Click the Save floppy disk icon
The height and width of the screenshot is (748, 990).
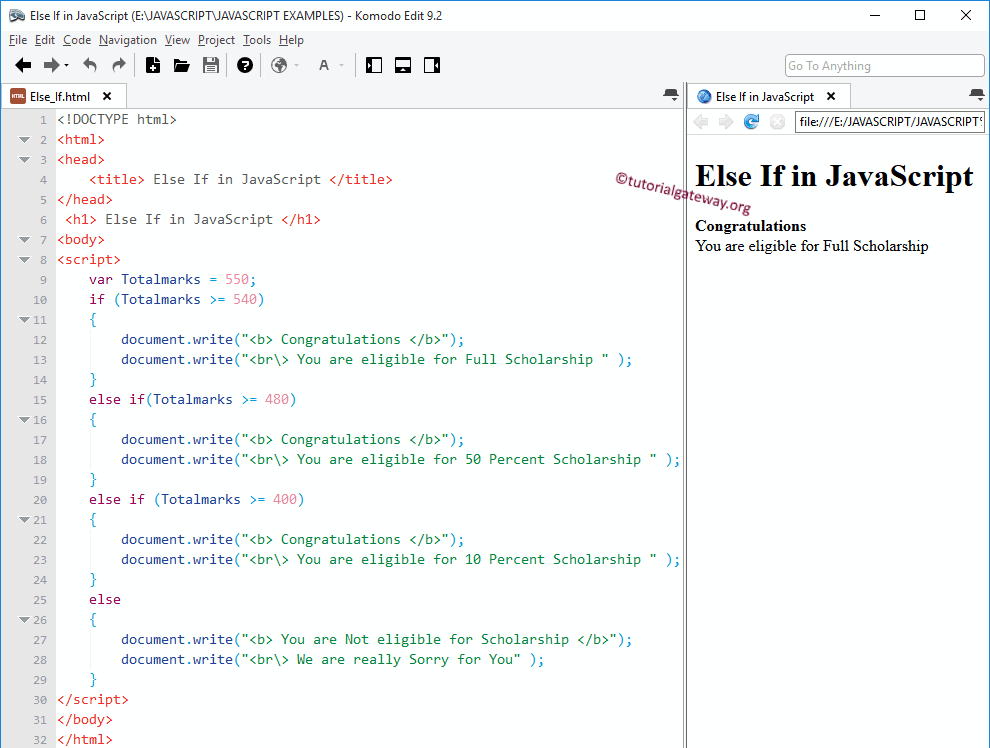(x=211, y=66)
